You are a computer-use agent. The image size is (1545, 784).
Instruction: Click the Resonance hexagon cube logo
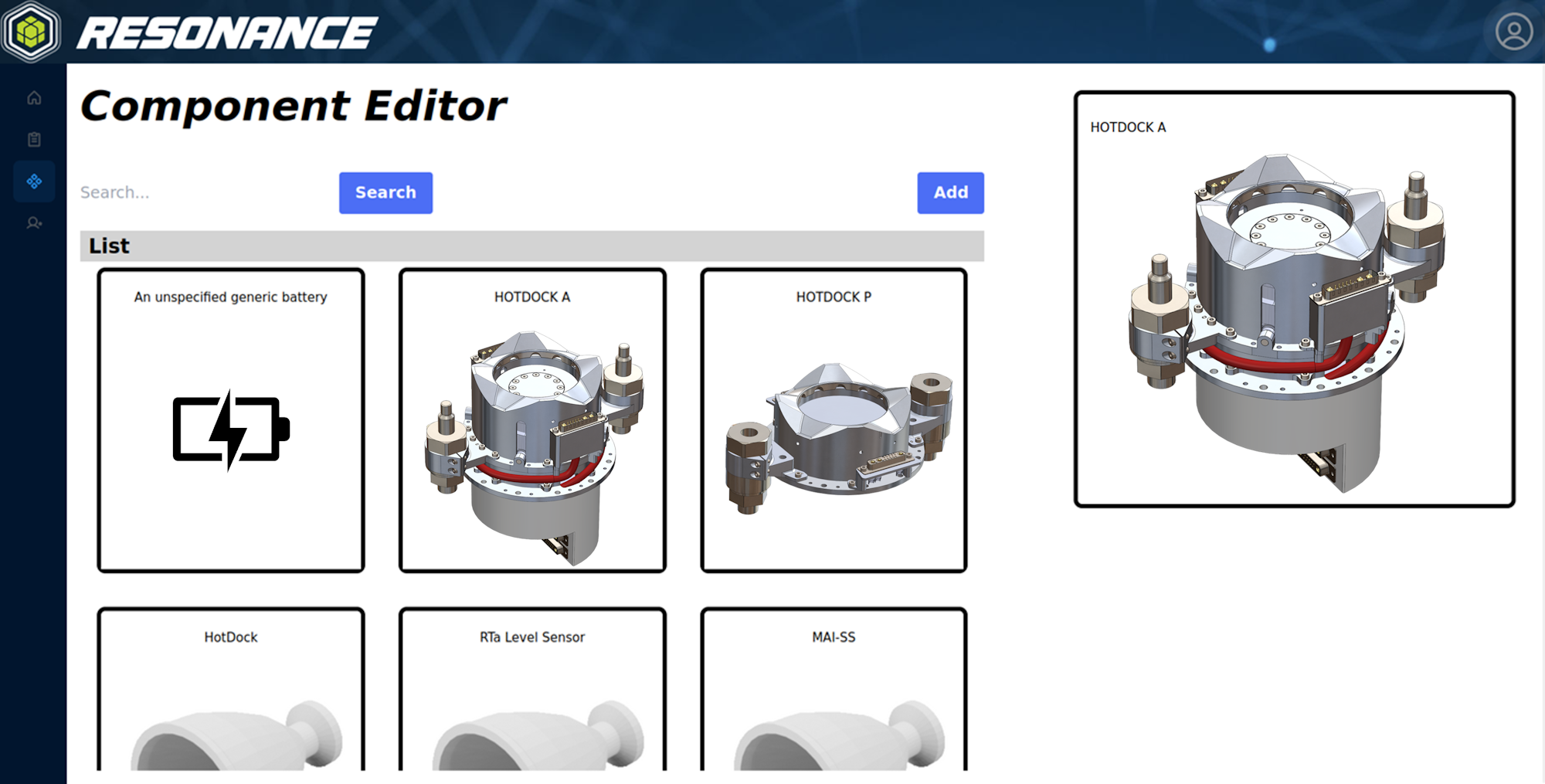(31, 32)
